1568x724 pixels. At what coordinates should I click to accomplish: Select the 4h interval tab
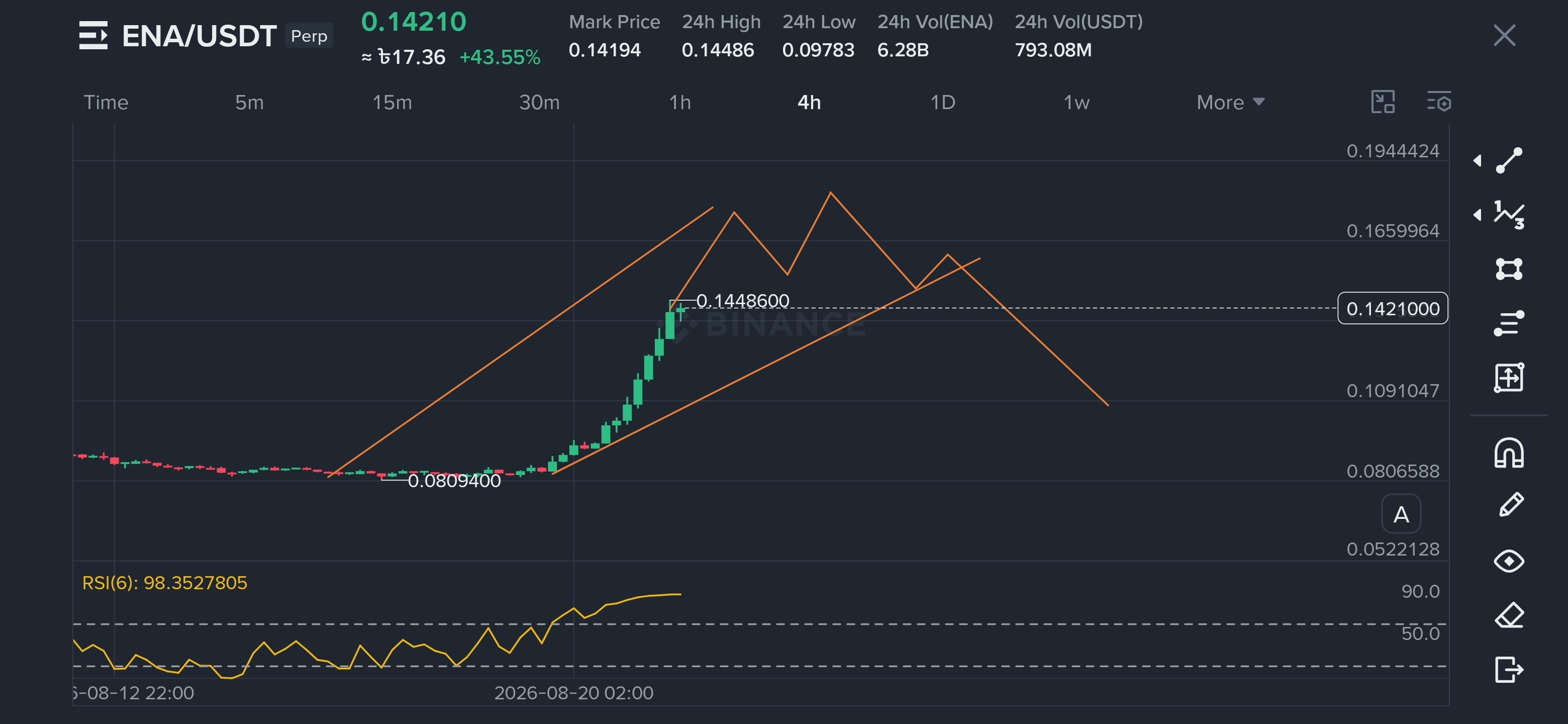[809, 102]
